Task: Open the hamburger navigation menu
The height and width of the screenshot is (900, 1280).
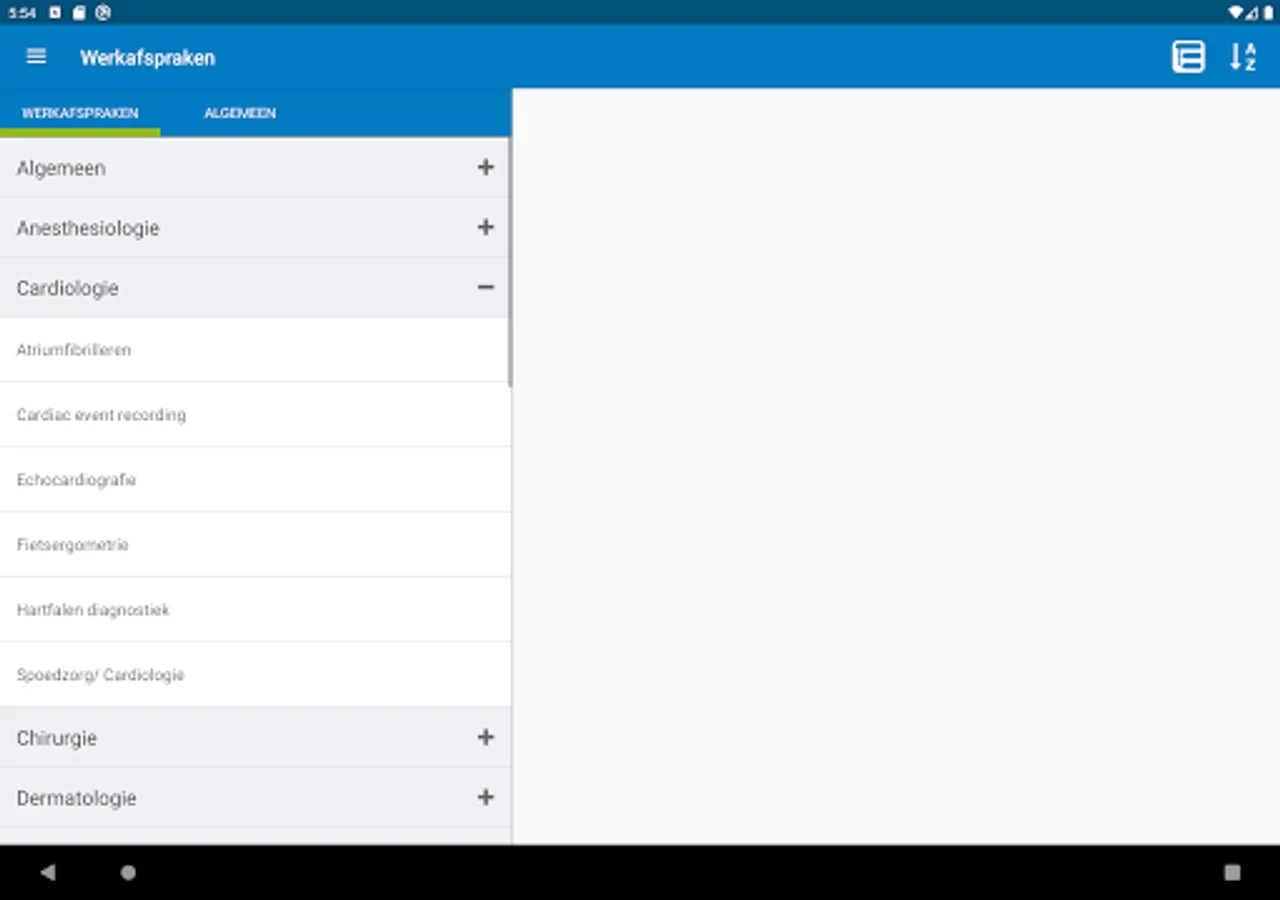Action: click(x=36, y=57)
